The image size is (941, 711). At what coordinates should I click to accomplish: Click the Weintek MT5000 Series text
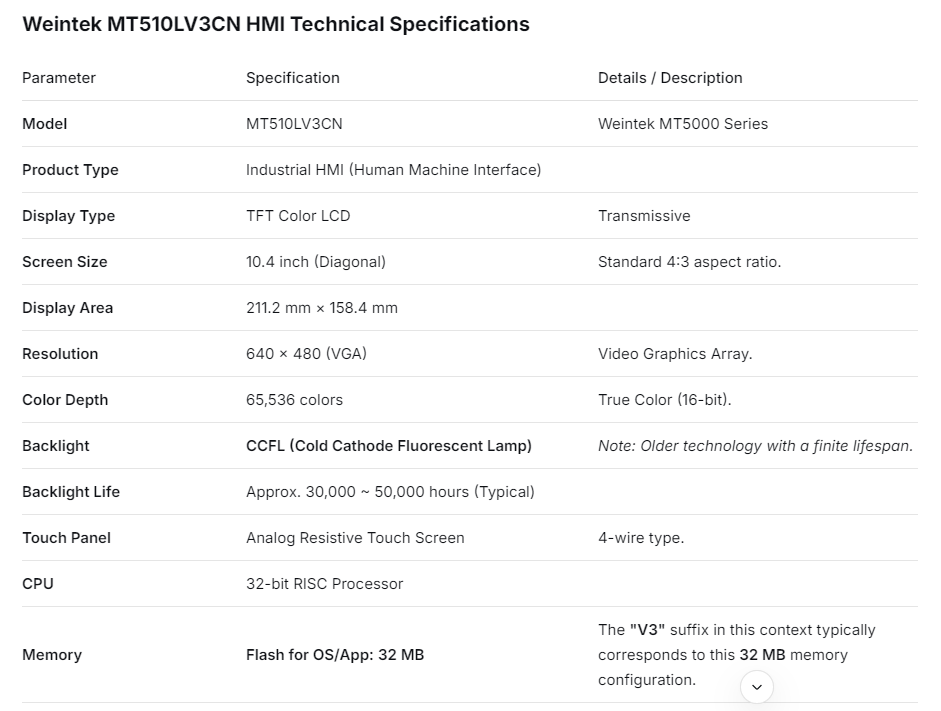click(683, 124)
